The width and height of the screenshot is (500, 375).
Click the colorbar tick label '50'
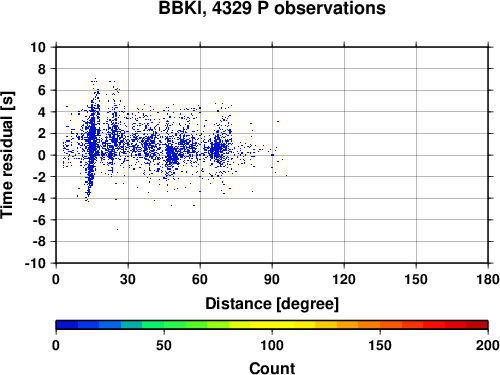pos(164,345)
